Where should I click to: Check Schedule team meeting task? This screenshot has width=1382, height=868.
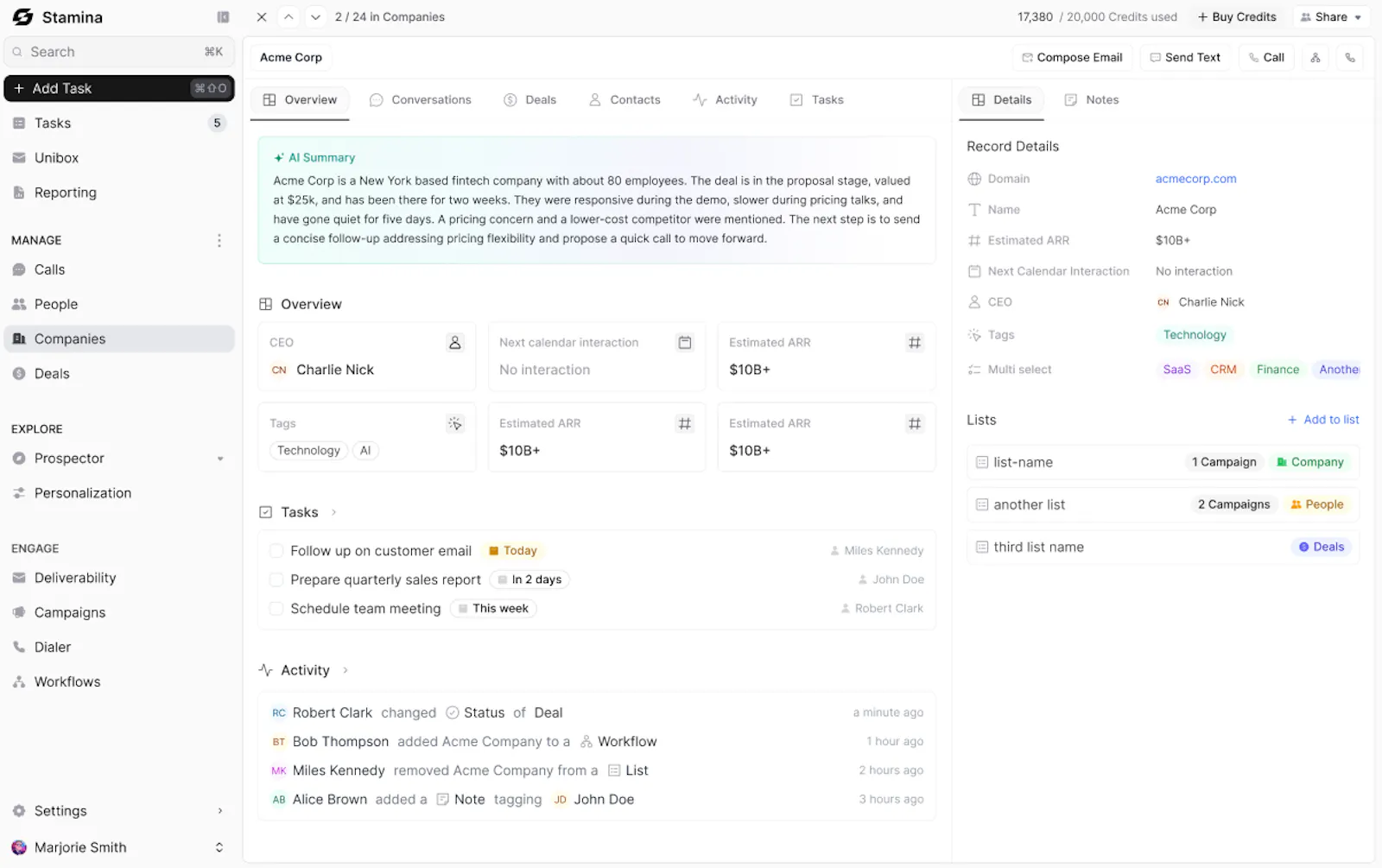click(x=276, y=609)
